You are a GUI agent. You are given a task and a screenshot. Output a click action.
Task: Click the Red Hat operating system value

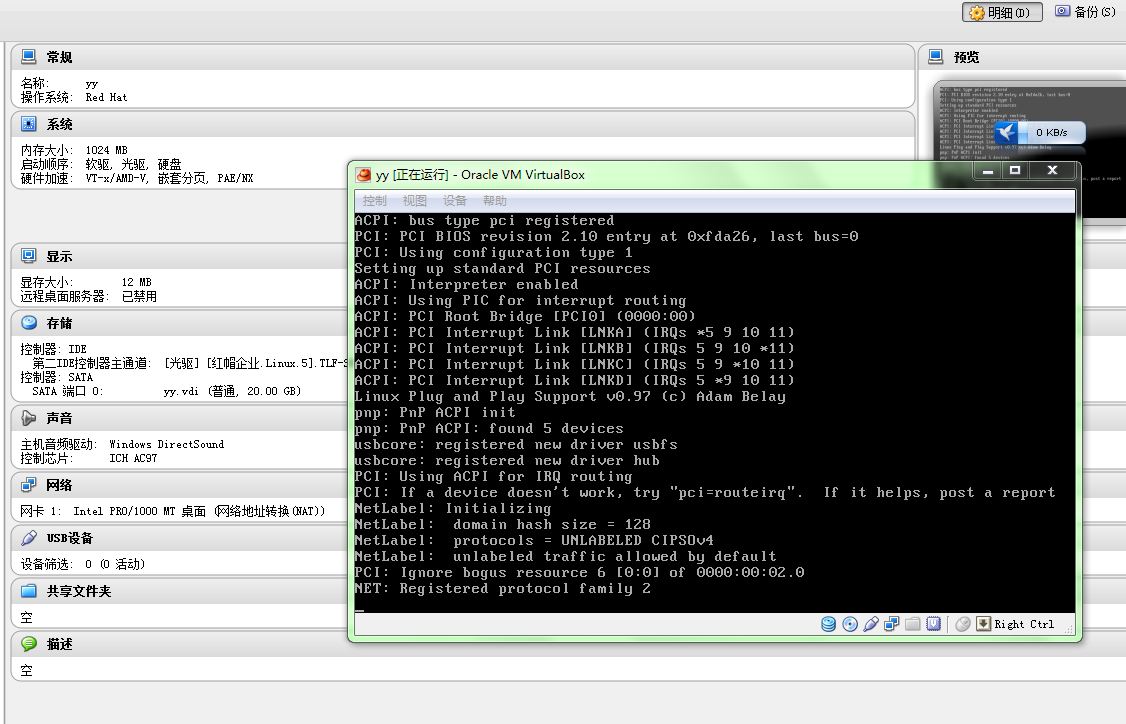pos(106,98)
